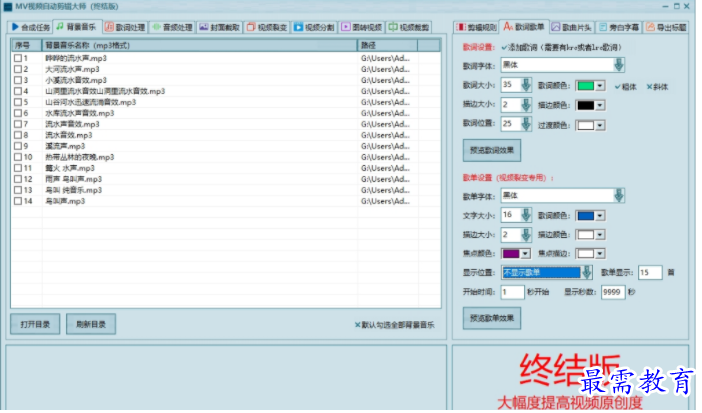Open the white 描边颜色 swatch in playlist settings

(590, 235)
